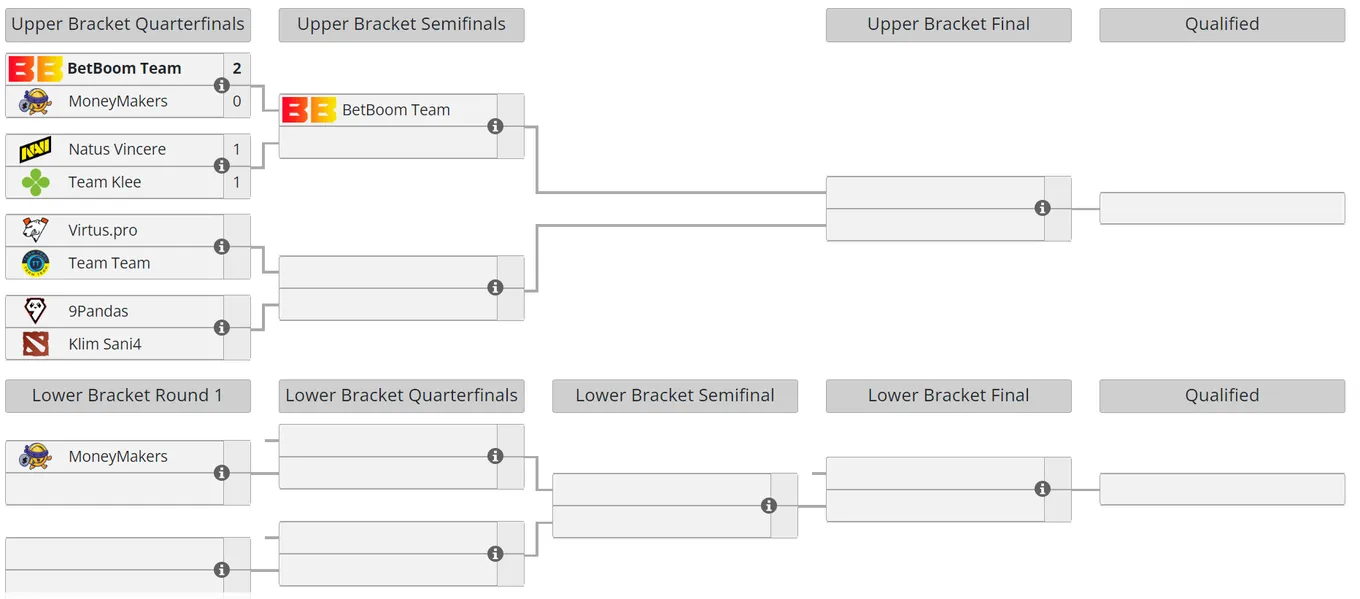The width and height of the screenshot is (1360, 599).
Task: Open info for Natus Vincere vs Team Klee
Action: pos(222,166)
